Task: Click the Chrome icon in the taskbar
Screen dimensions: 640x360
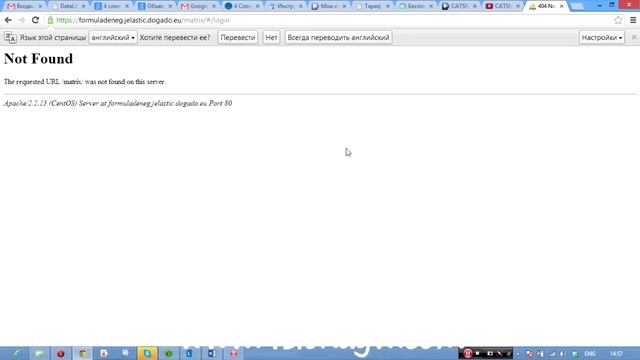Action: [x=83, y=353]
